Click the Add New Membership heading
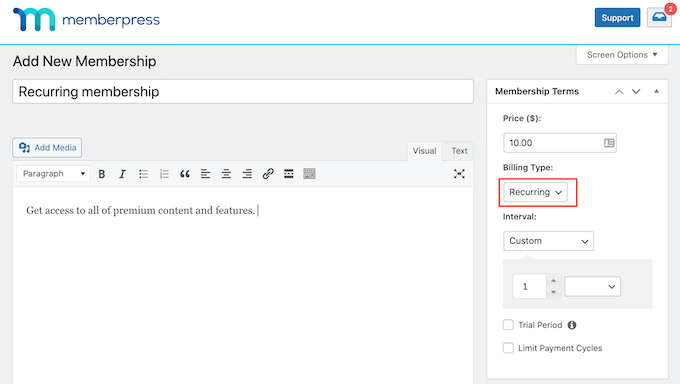Viewport: 680px width, 384px height. [x=85, y=61]
